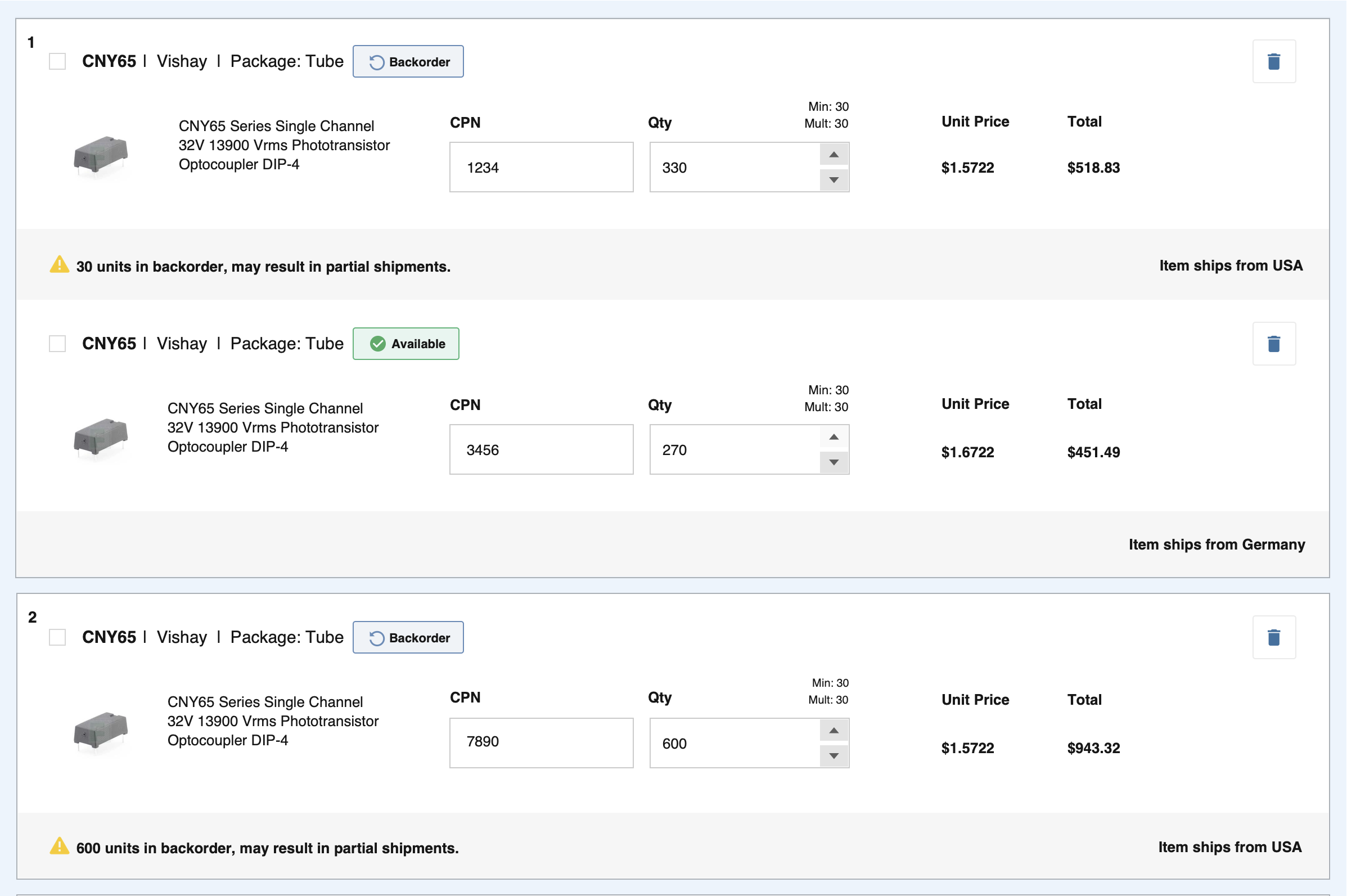Screen dimensions: 1347x896
Task: Decrease quantity of 330 using down arrow
Action: (834, 180)
